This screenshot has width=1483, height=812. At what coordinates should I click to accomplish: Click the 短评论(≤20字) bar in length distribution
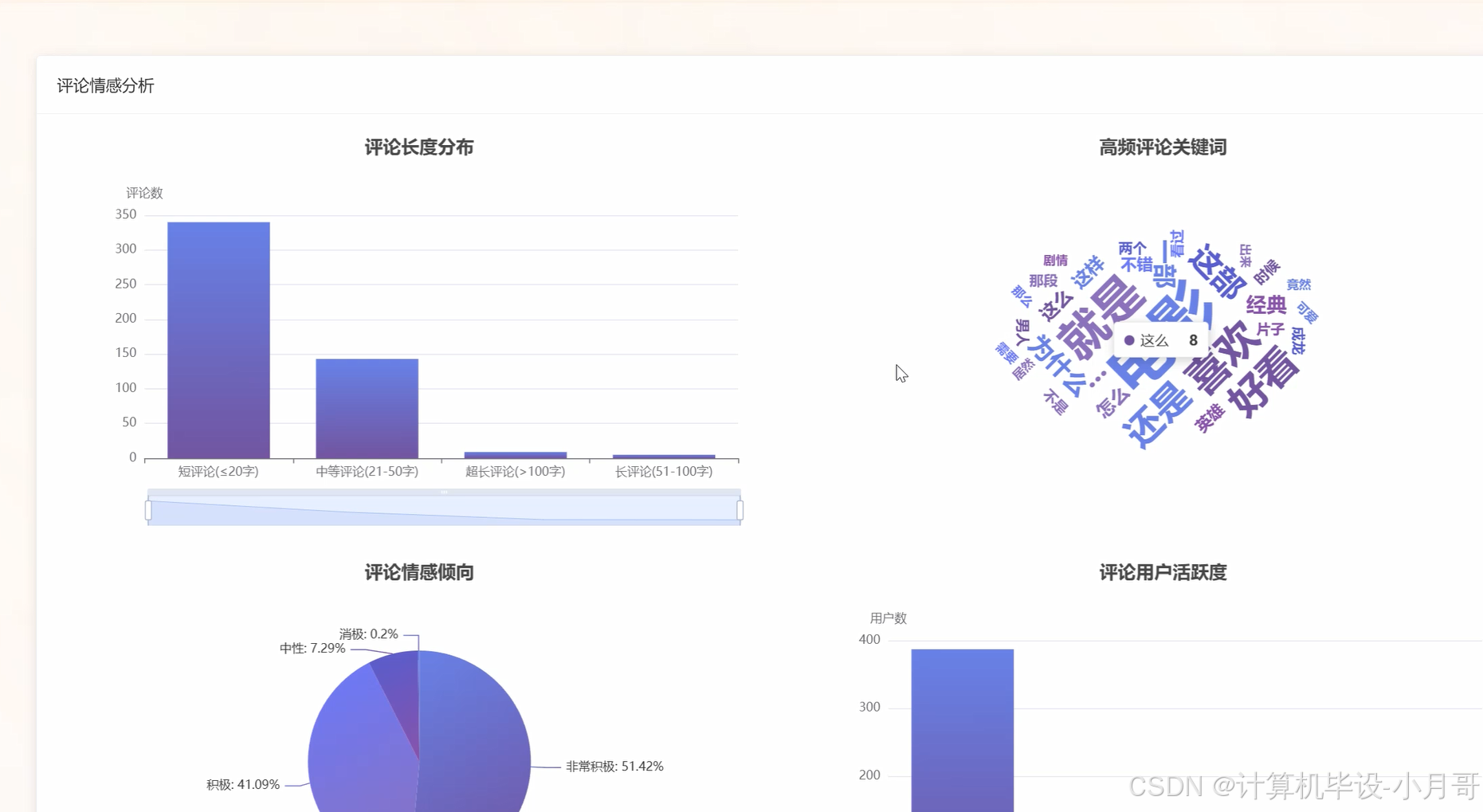[x=219, y=339]
